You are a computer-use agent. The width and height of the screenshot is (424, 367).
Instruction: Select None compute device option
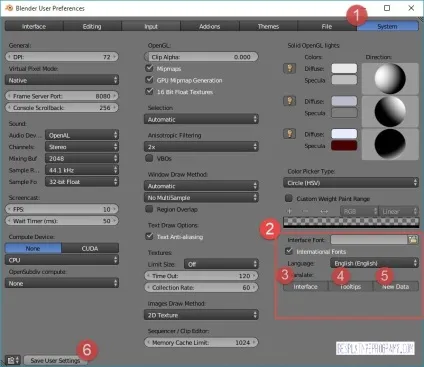pos(33,248)
